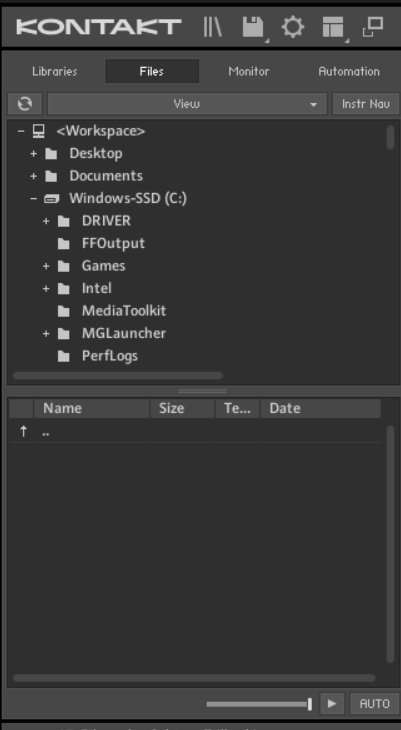Click the DRIVER folder icon
Image resolution: width=401 pixels, height=730 pixels.
(x=63, y=221)
